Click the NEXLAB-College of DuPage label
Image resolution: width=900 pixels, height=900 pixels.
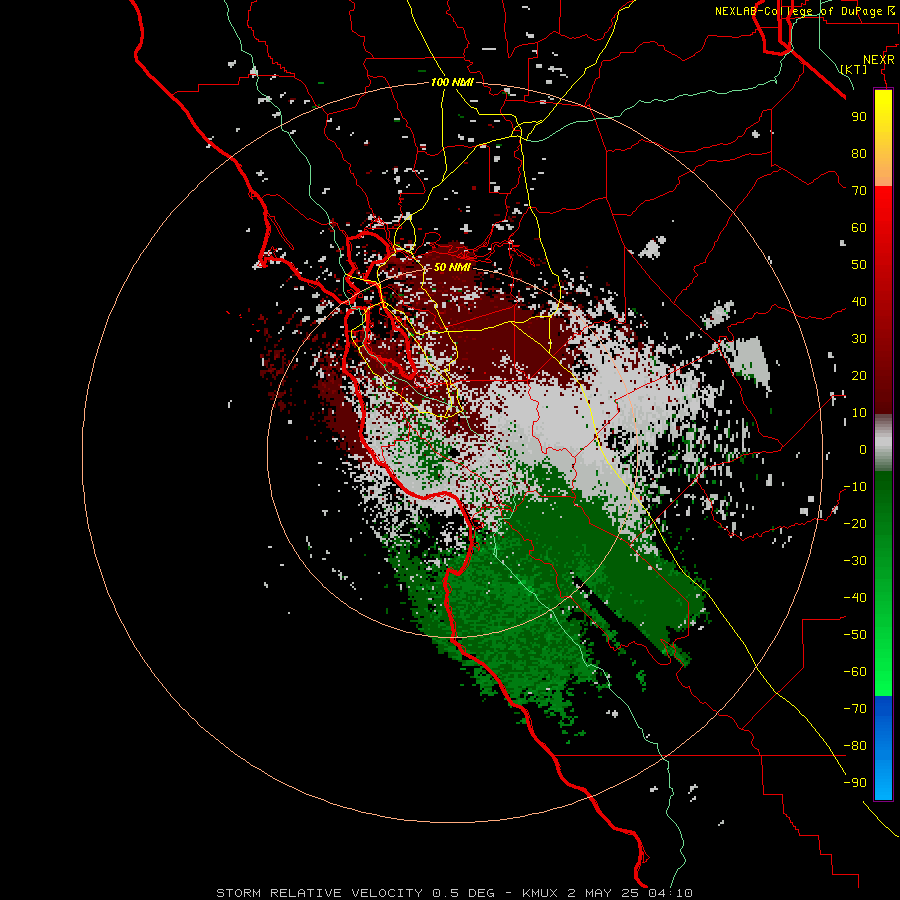(x=798, y=11)
